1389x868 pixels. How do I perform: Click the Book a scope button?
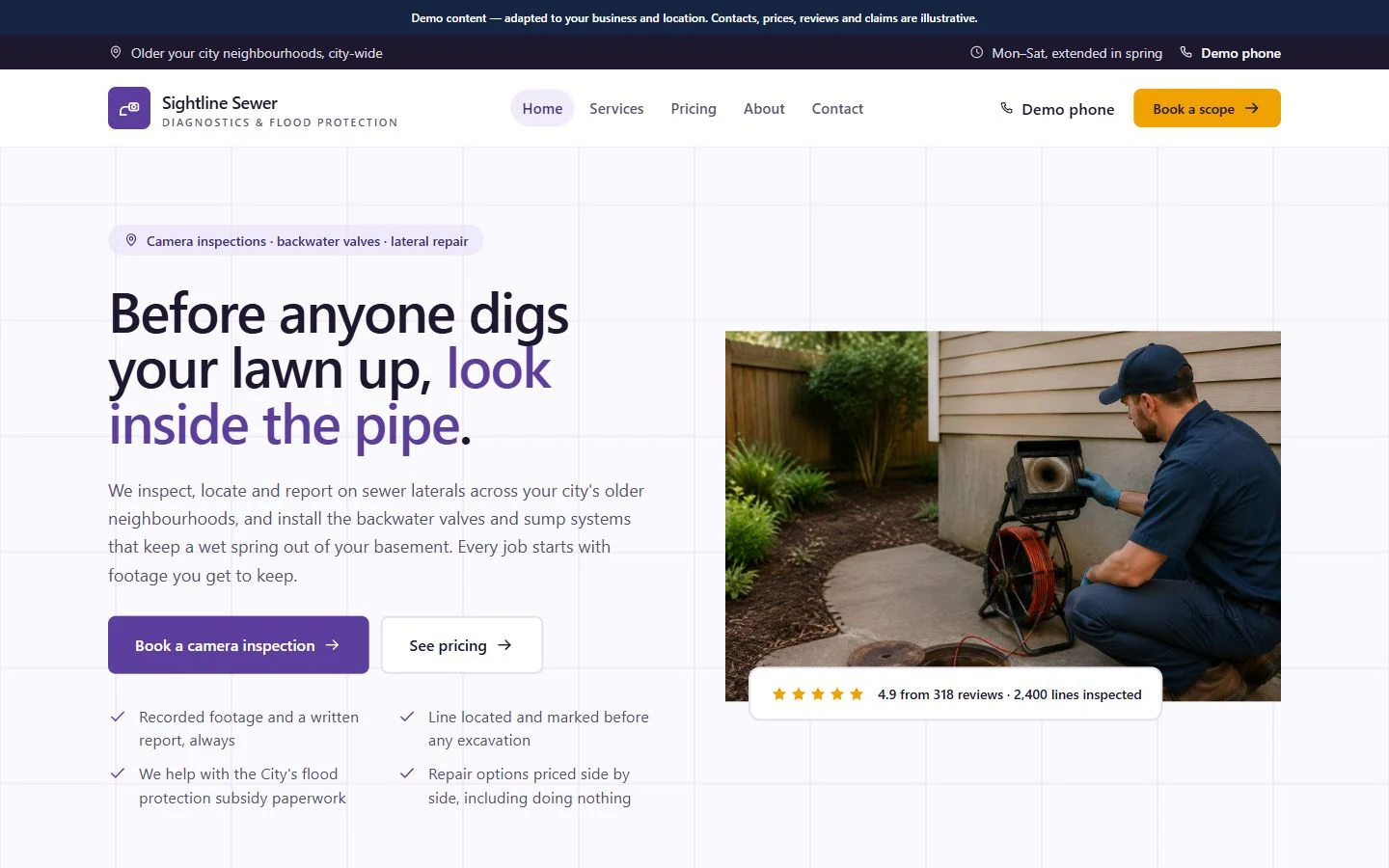1207,108
